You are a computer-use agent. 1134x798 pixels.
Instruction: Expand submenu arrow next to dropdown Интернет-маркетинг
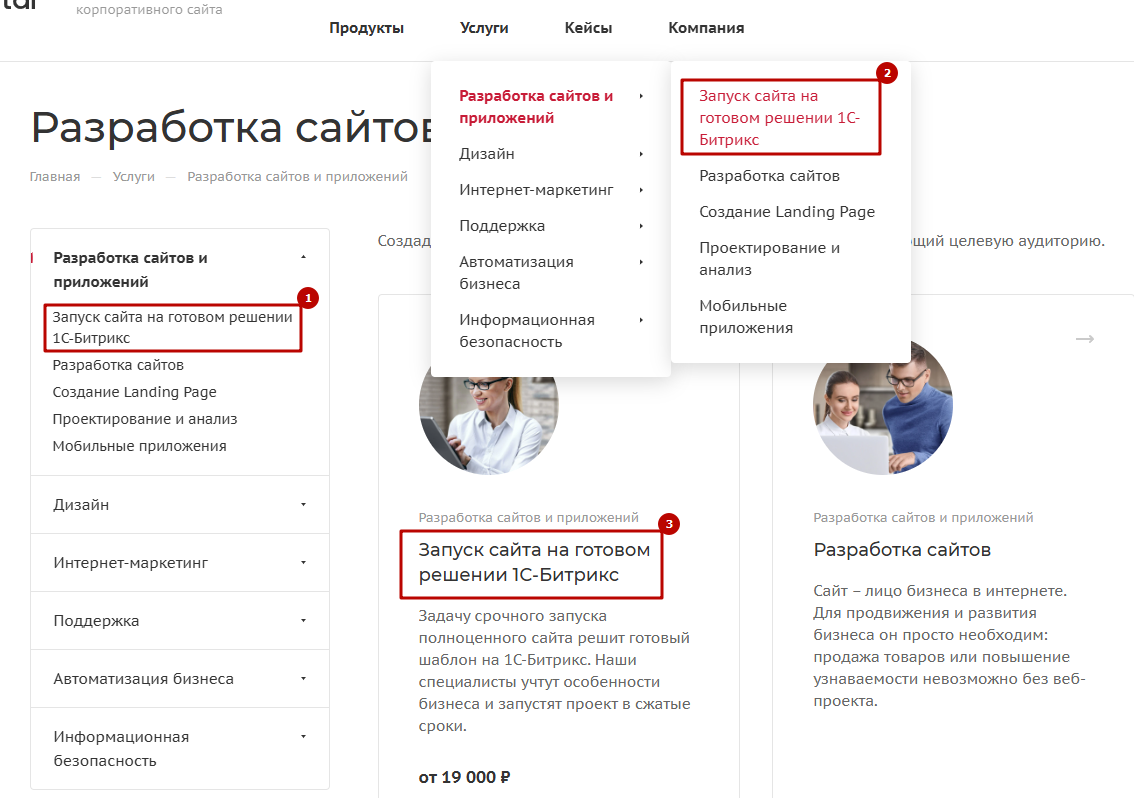641,190
